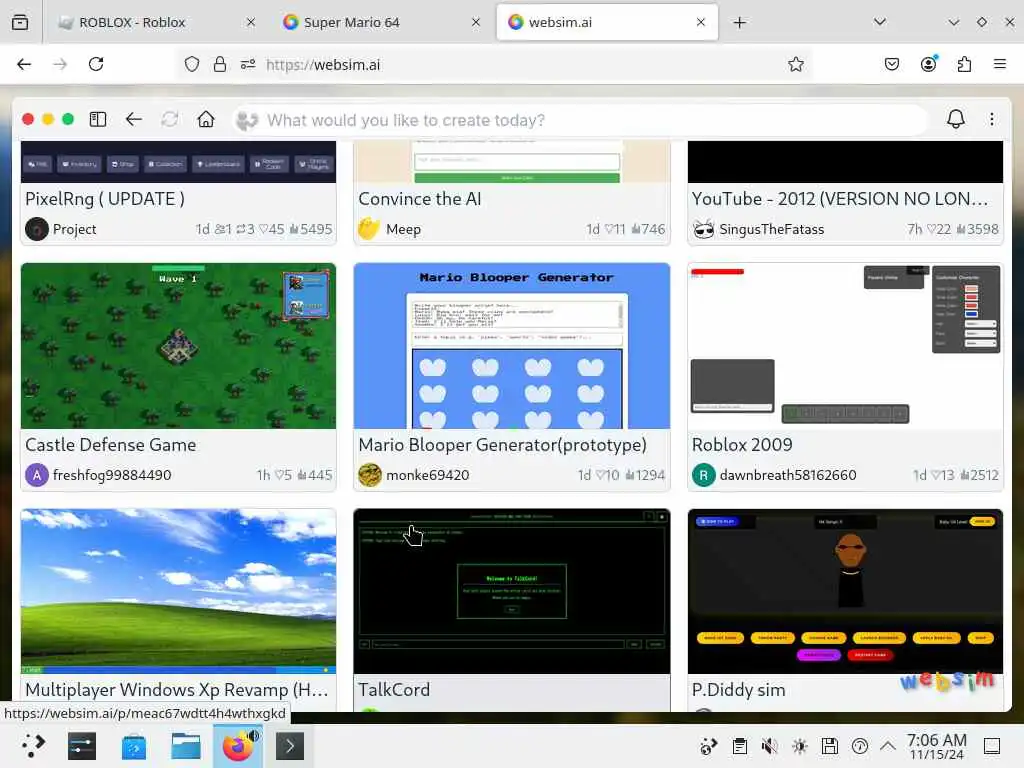The height and width of the screenshot is (768, 1024).
Task: Open the Pocket save icon
Action: (892, 64)
